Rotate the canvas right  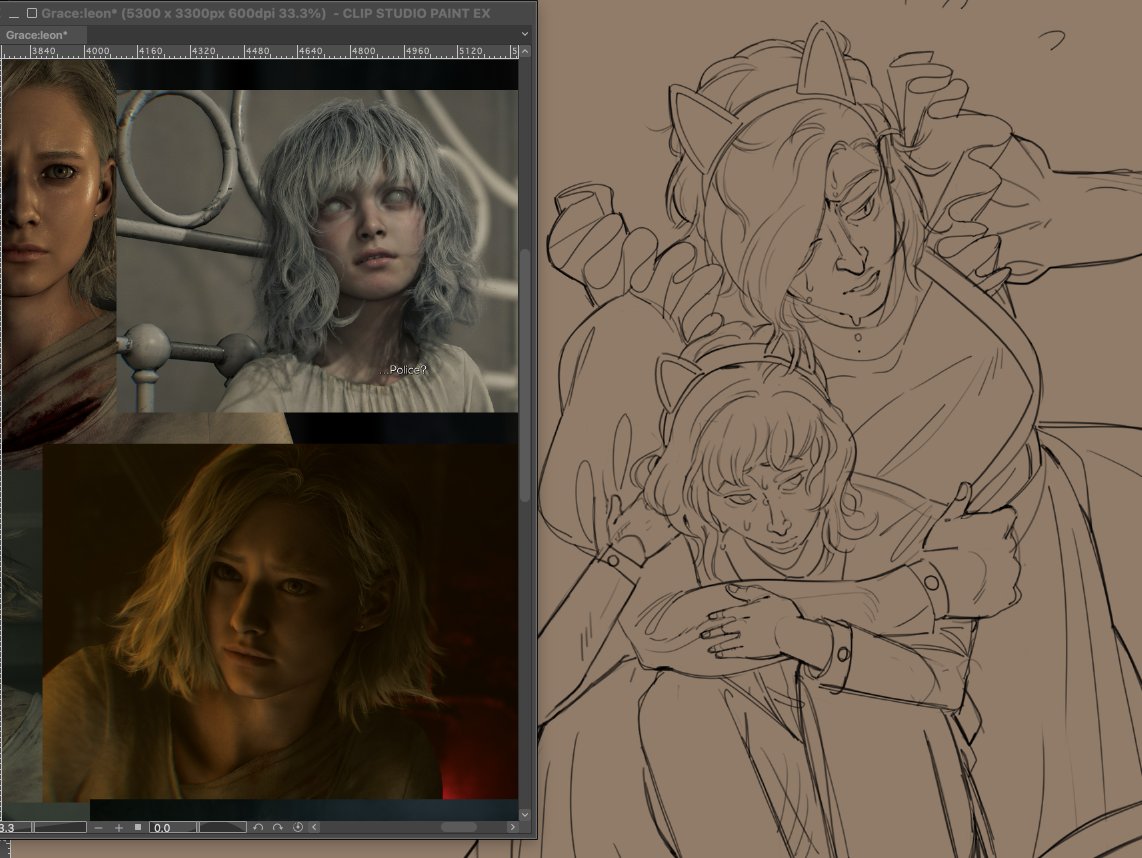coord(277,827)
